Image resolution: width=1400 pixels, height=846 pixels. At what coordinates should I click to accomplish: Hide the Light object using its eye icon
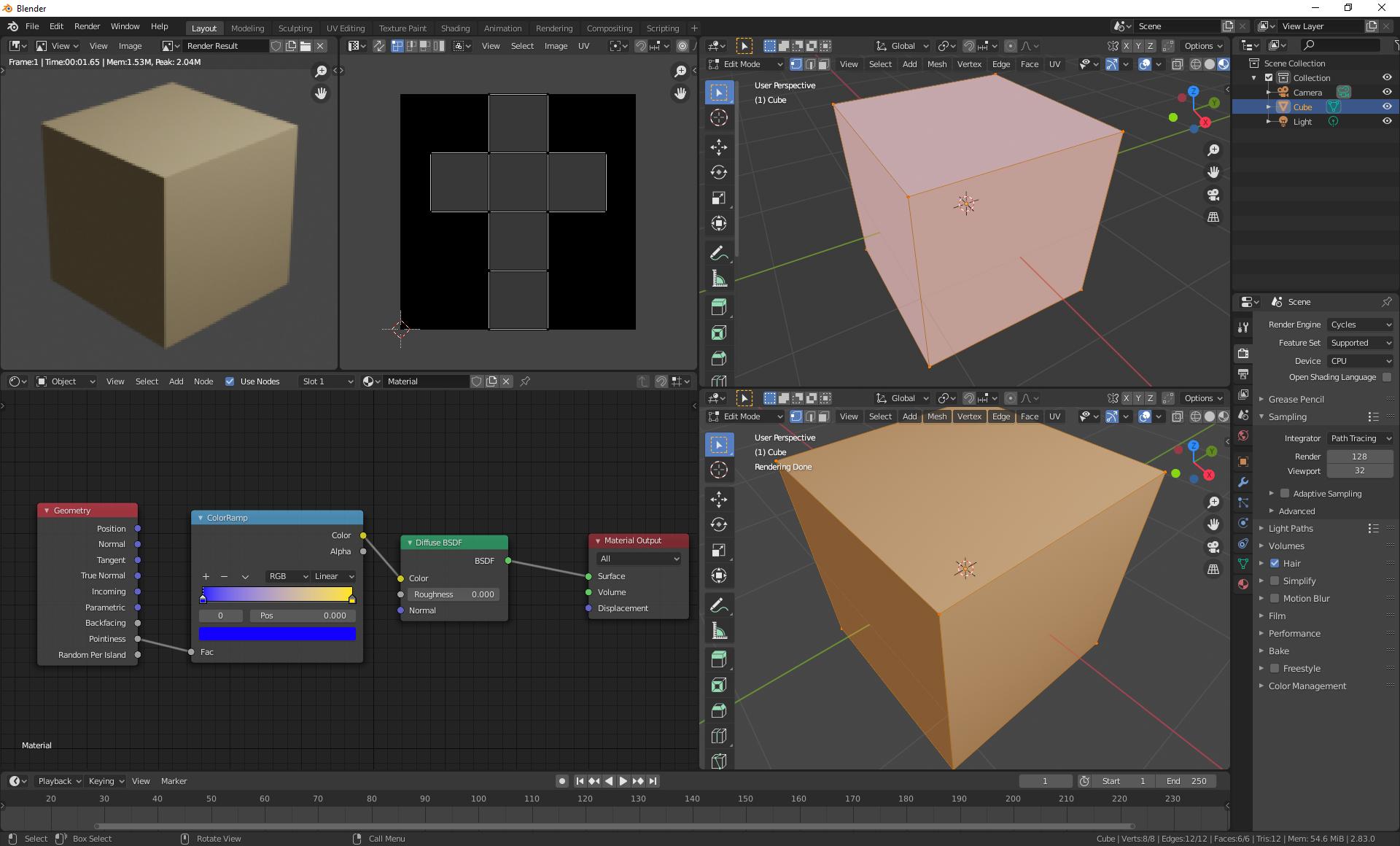[x=1386, y=122]
